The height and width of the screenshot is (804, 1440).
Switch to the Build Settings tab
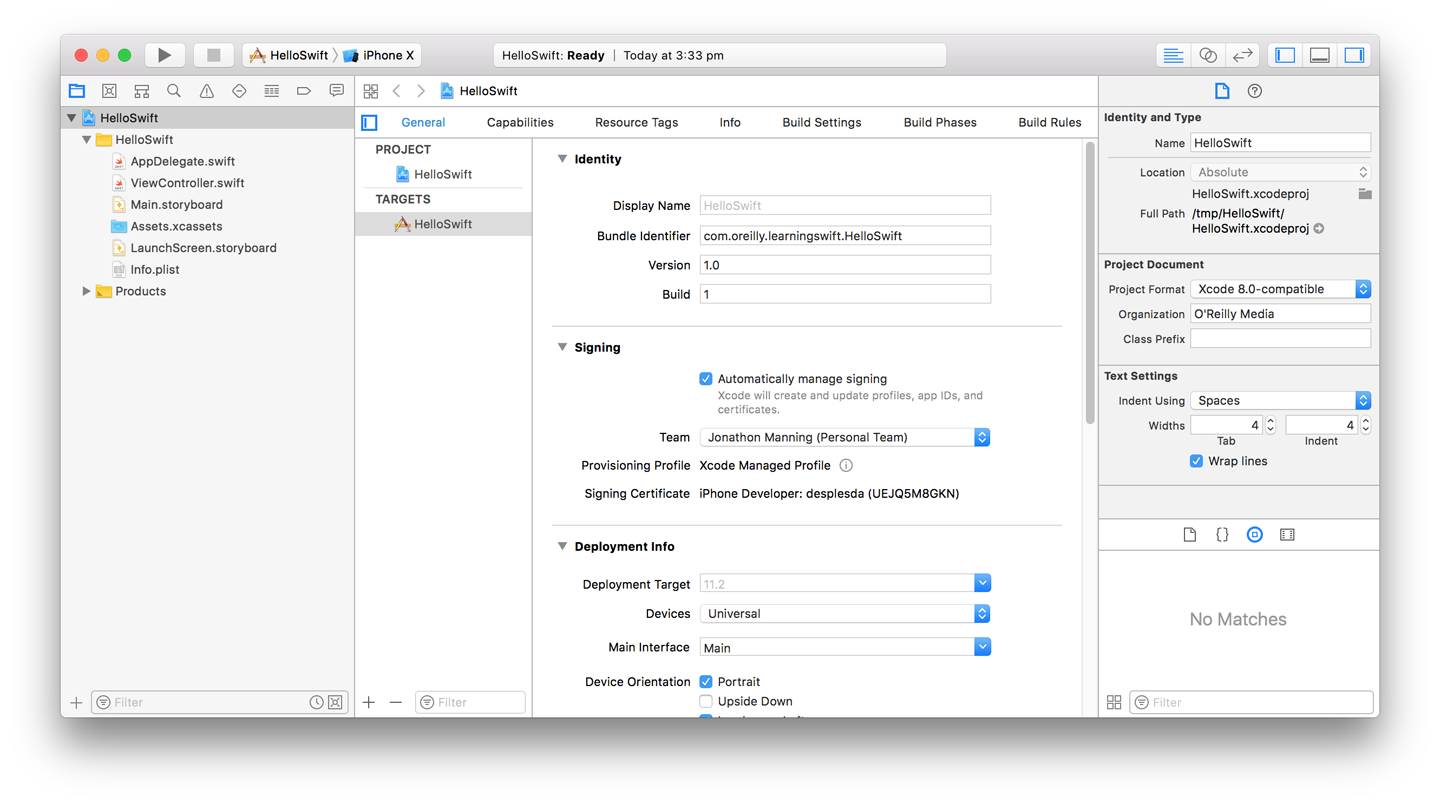(822, 122)
